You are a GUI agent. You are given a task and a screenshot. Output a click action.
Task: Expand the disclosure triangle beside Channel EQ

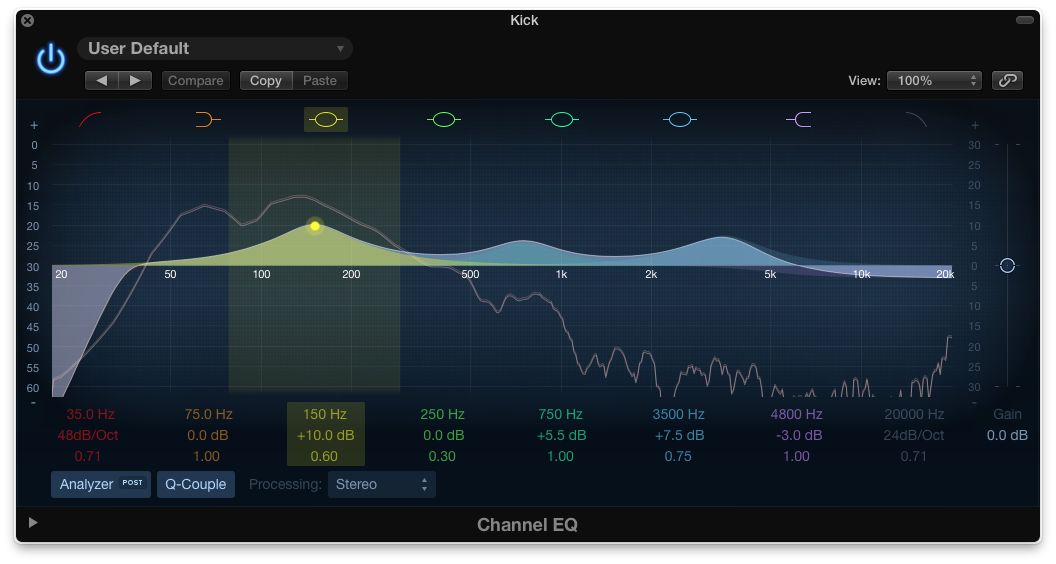[32, 522]
